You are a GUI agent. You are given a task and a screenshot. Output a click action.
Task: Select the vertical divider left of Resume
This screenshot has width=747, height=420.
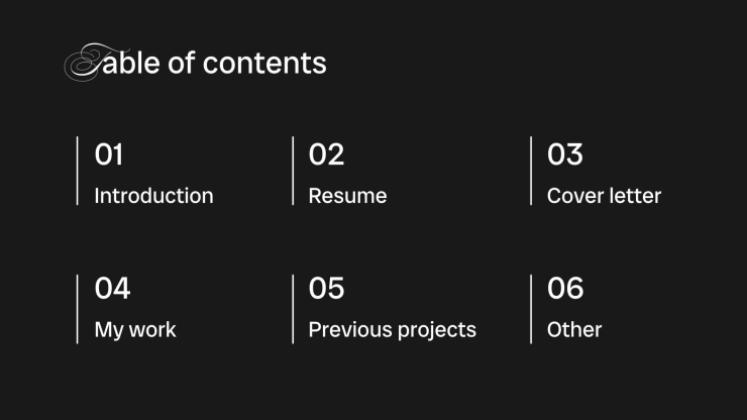[x=293, y=171]
